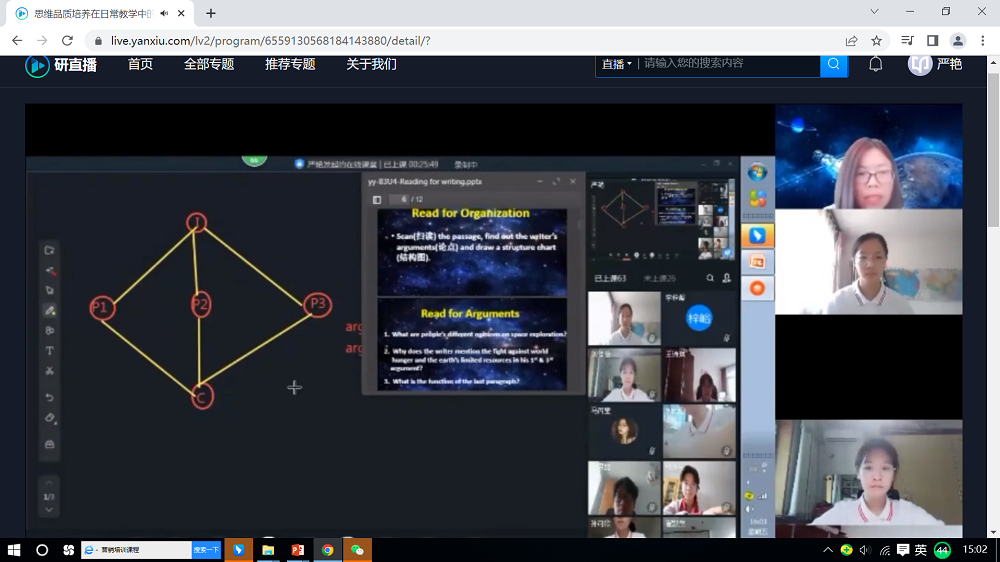Open WeChat from the taskbar
This screenshot has width=1000, height=562.
[x=357, y=550]
